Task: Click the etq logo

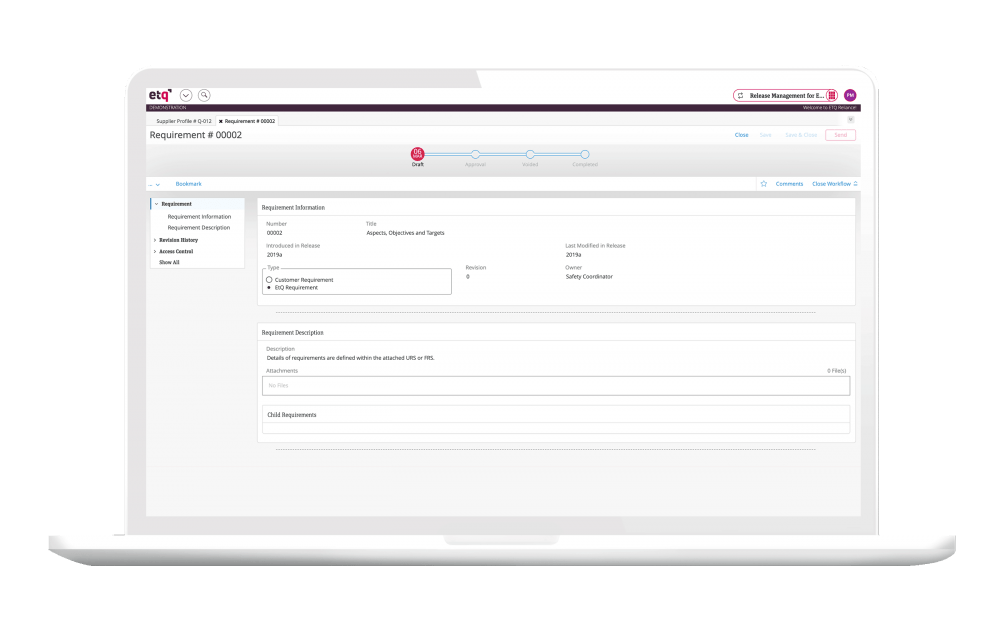Action: (x=158, y=94)
